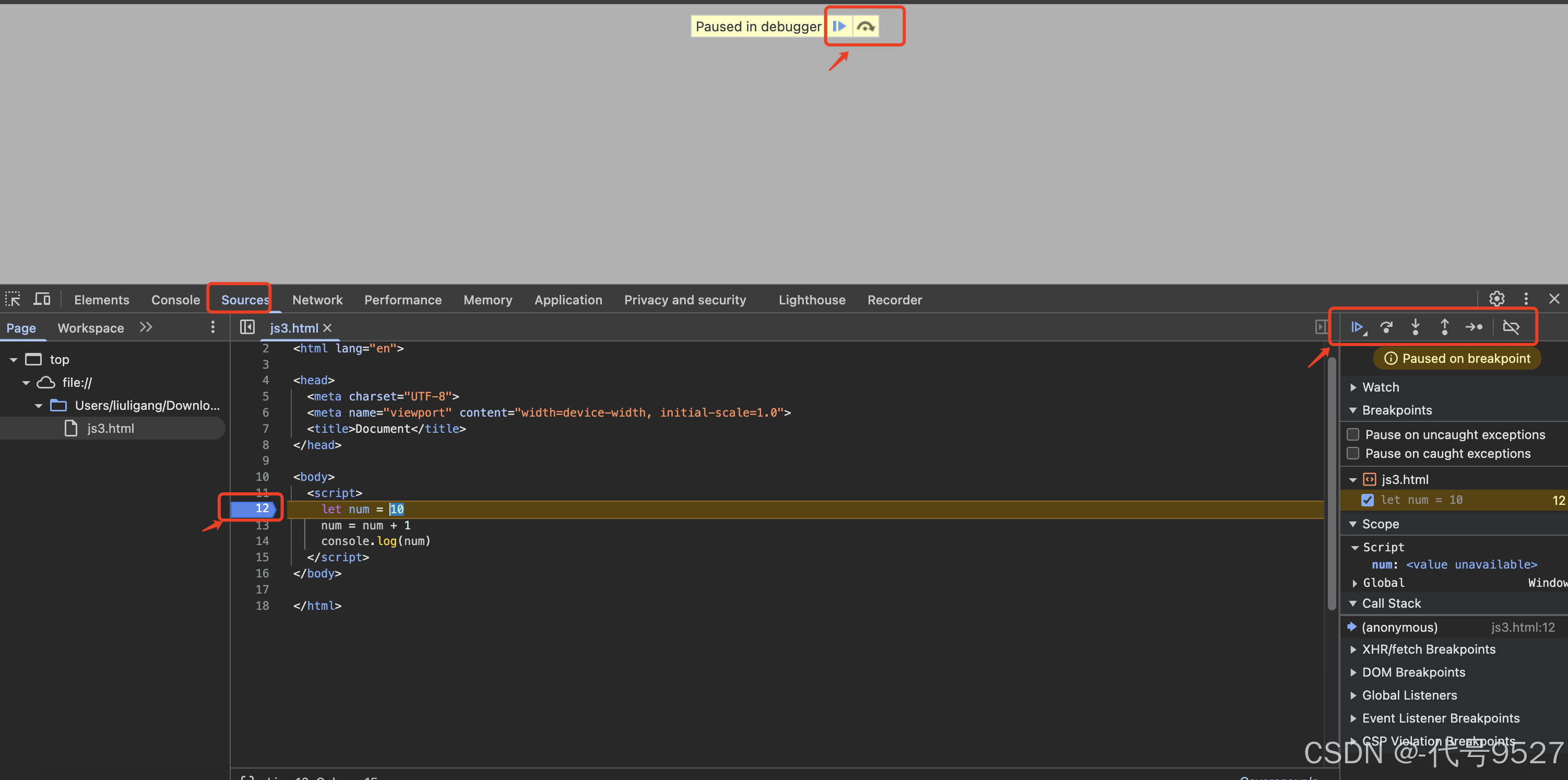The image size is (1568, 780).
Task: Open DevTools settings gear
Action: click(1497, 298)
